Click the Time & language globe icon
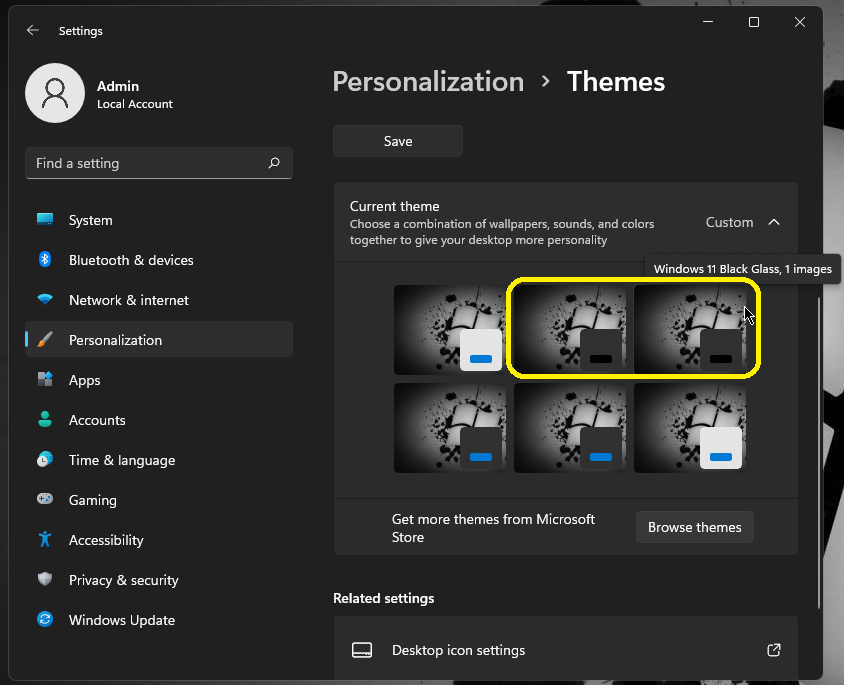Screen dimensions: 844x685 click(45, 460)
